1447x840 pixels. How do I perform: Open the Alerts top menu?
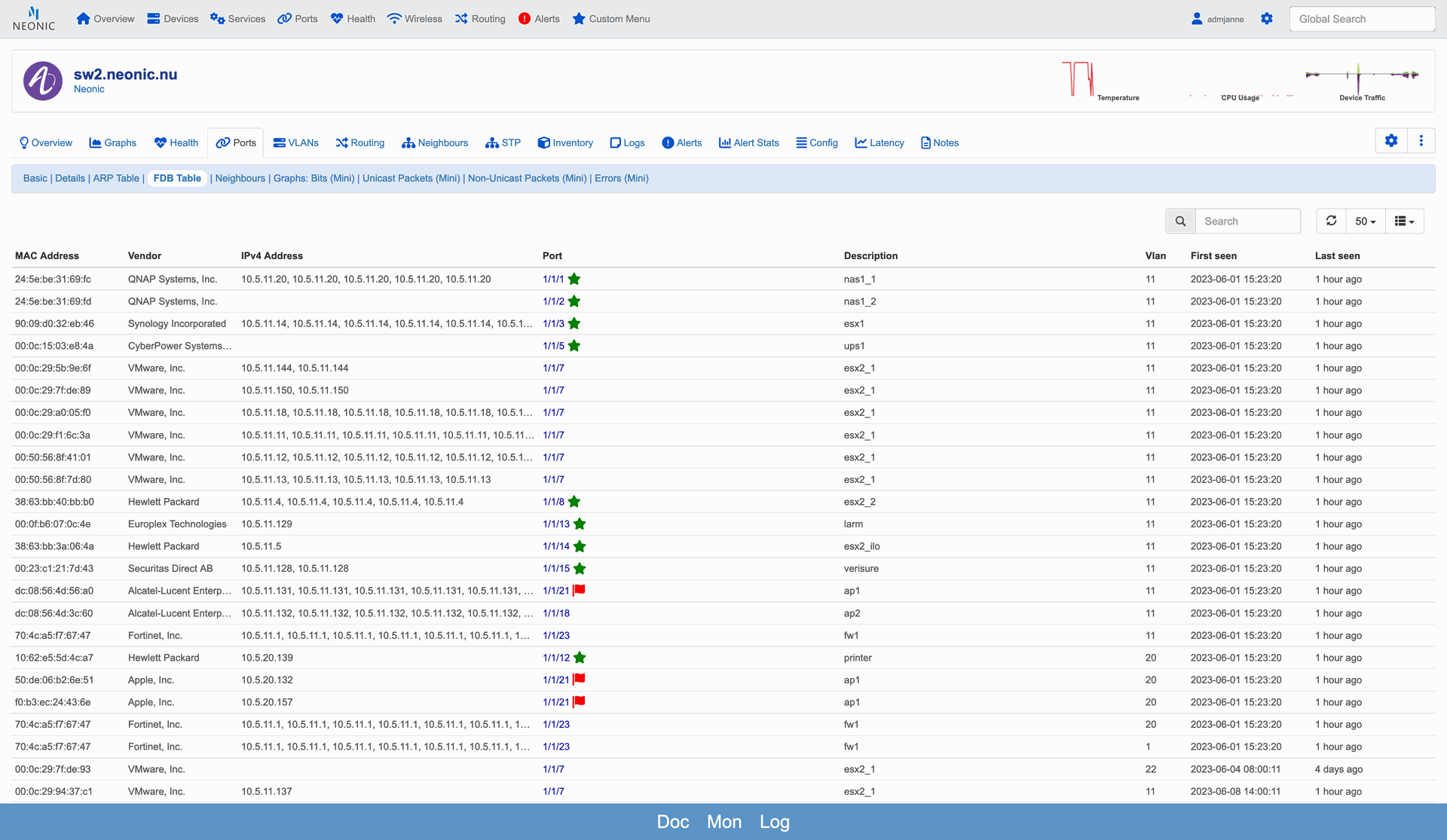pos(539,19)
